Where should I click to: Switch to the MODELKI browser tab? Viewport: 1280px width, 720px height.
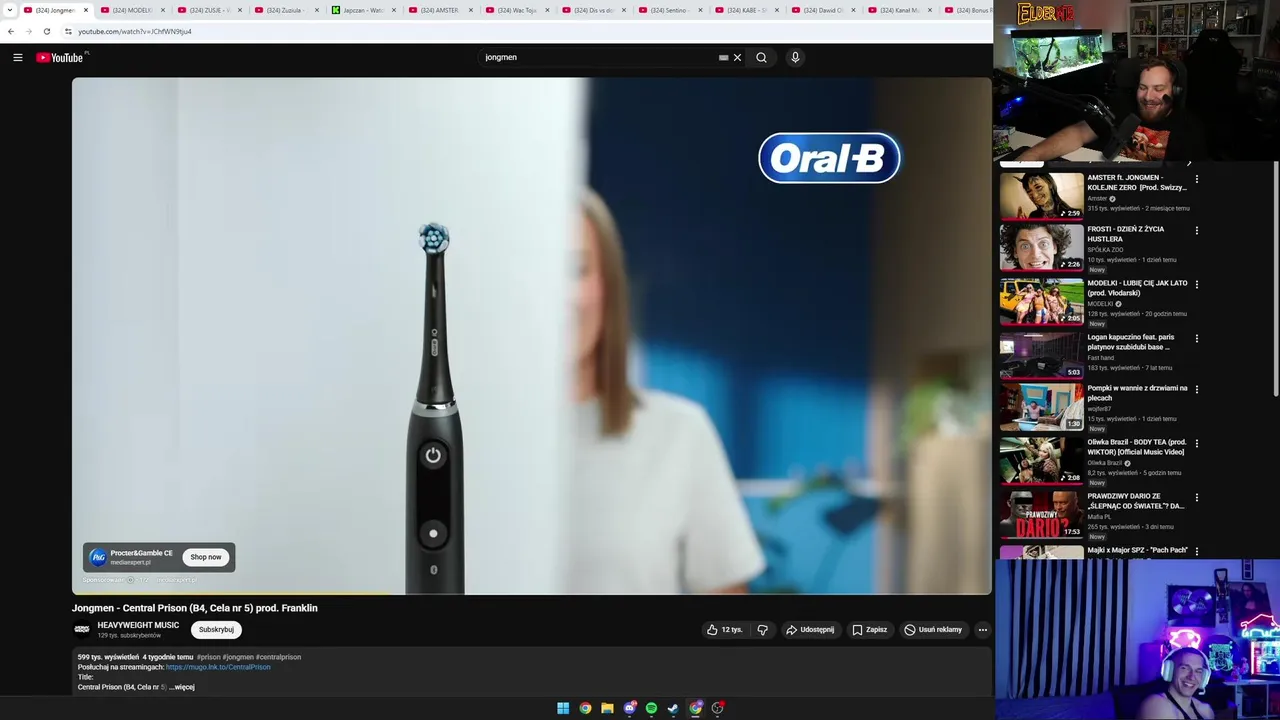coord(133,10)
